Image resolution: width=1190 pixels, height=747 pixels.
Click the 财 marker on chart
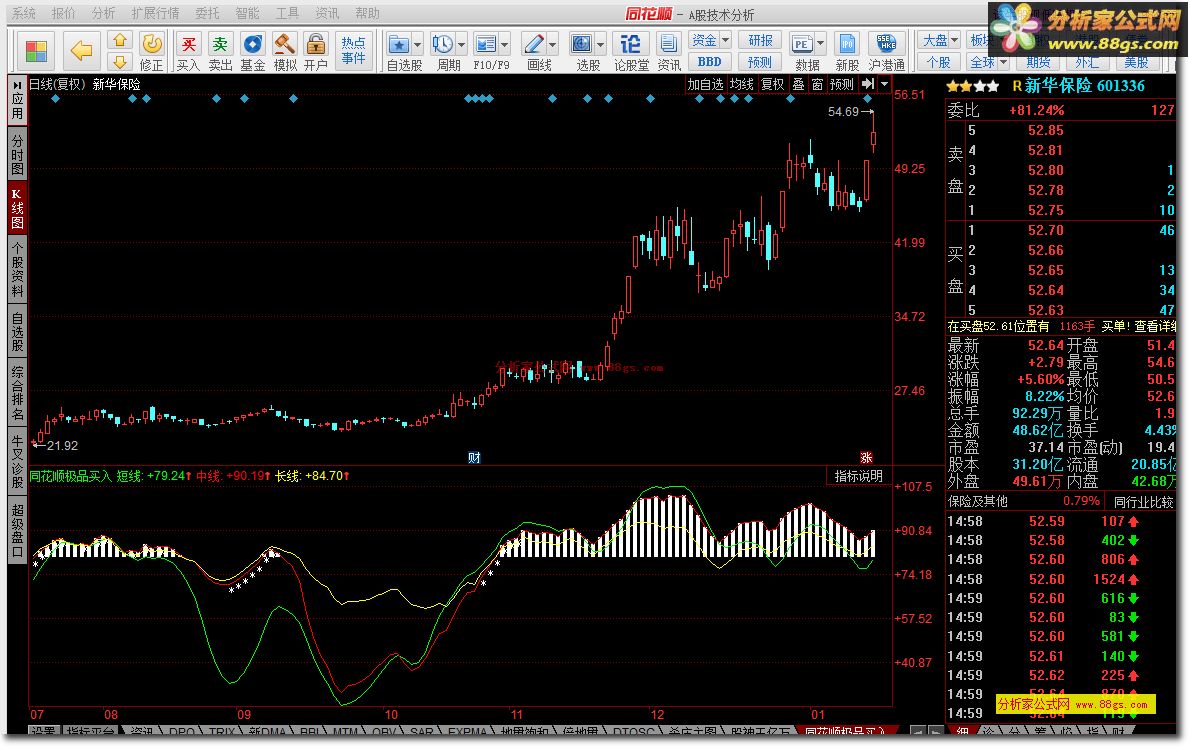tap(474, 458)
